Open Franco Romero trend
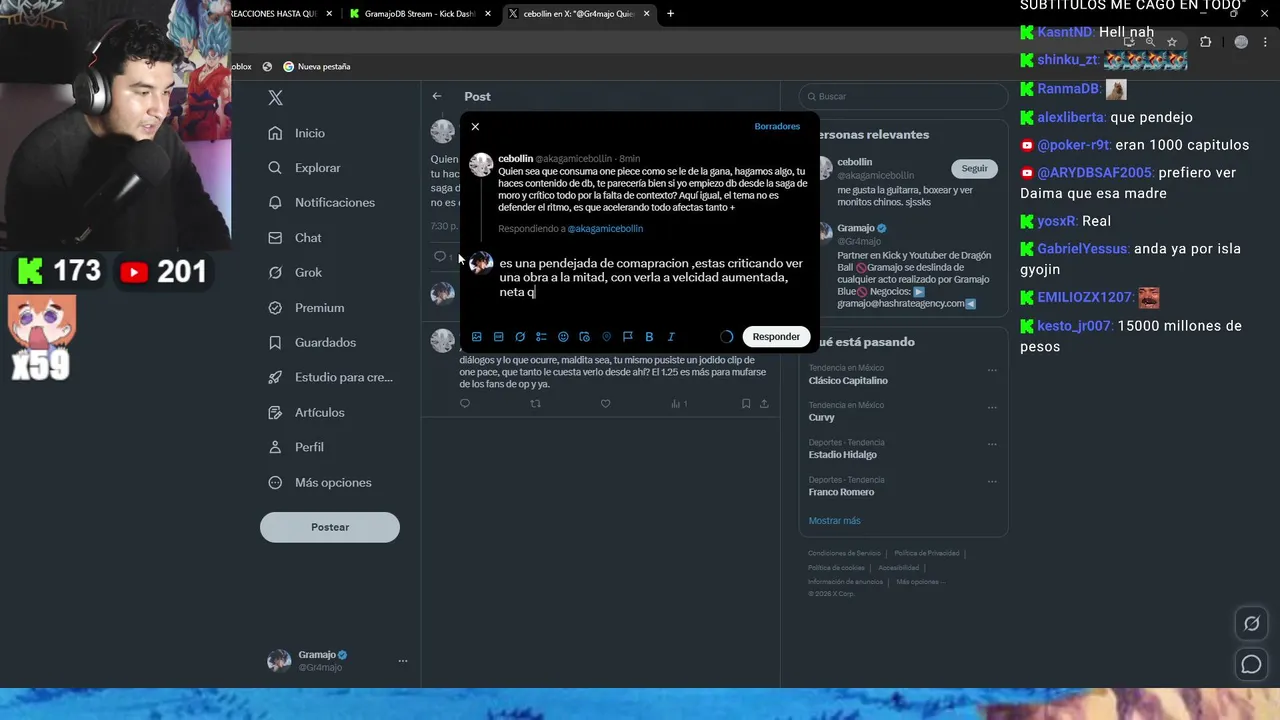Image resolution: width=1280 pixels, height=720 pixels. [x=841, y=492]
